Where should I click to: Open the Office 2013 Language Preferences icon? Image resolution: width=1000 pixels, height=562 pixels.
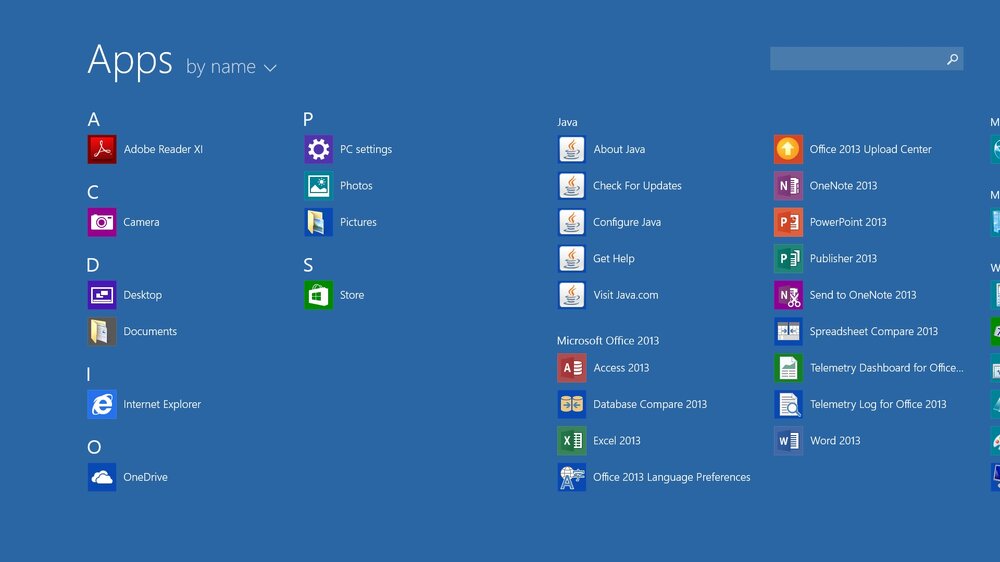(571, 477)
